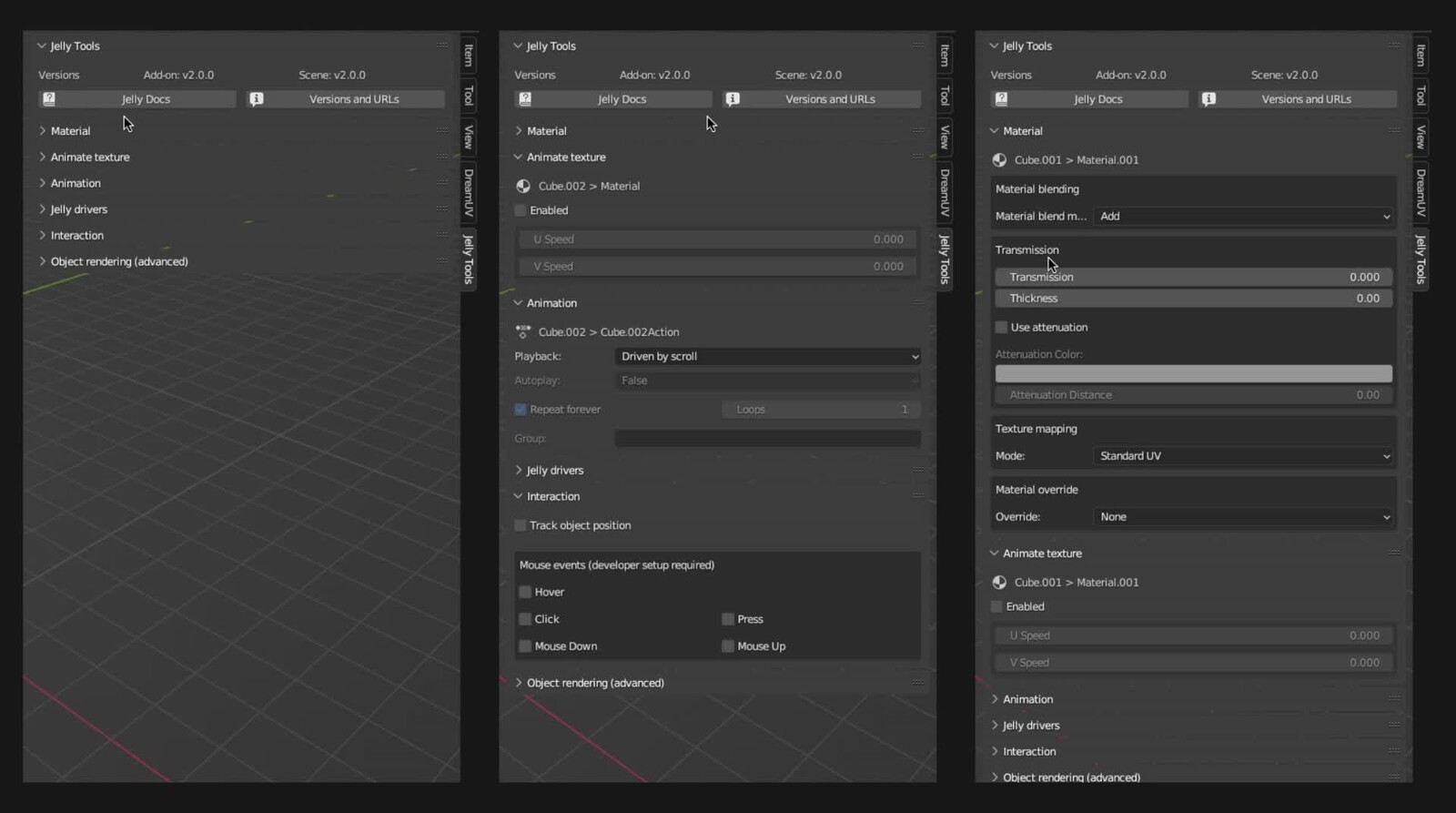This screenshot has width=1456, height=813.
Task: Click Versions and URLs button, right panel
Action: point(1298,98)
